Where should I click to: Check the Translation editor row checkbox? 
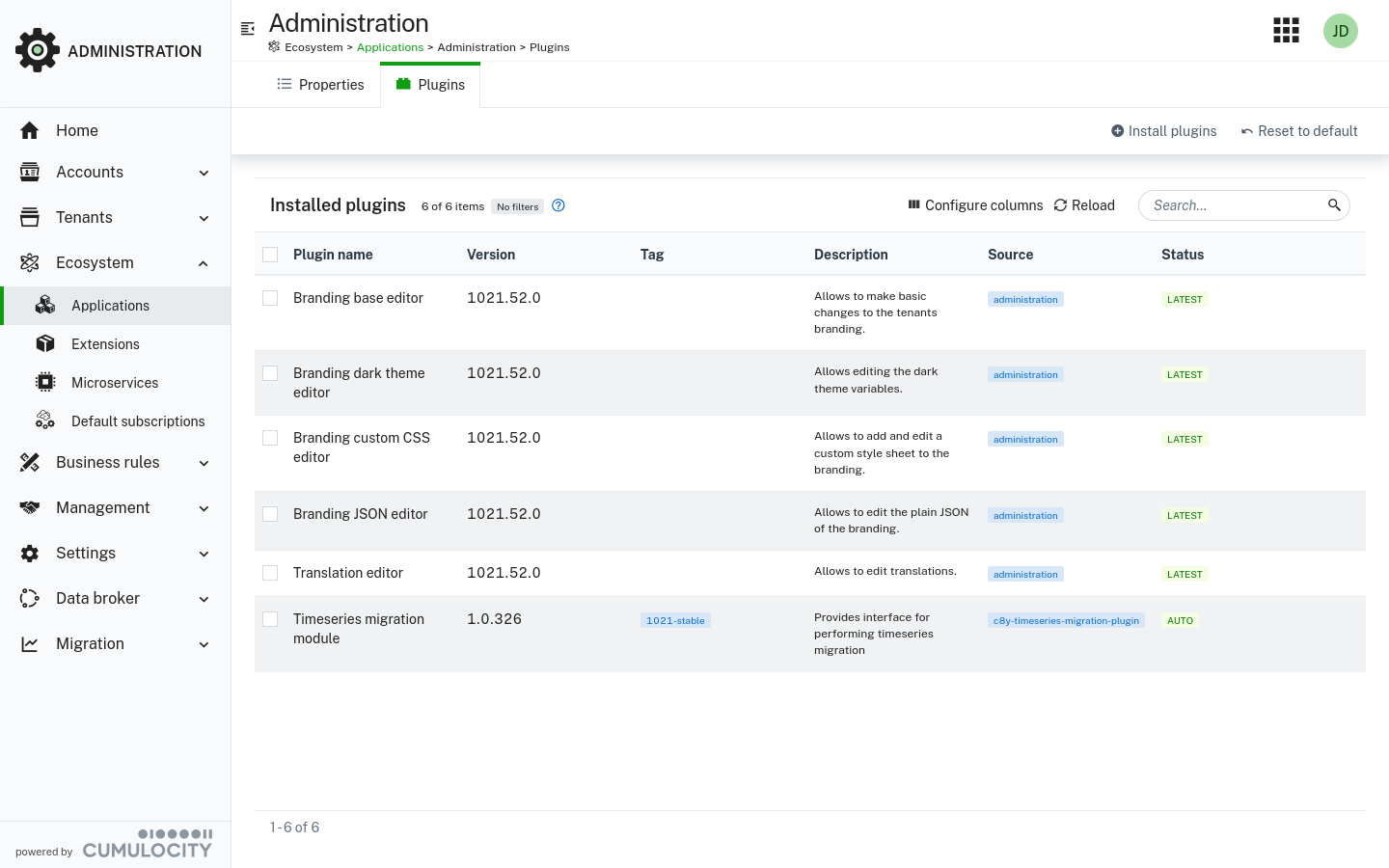(x=270, y=573)
